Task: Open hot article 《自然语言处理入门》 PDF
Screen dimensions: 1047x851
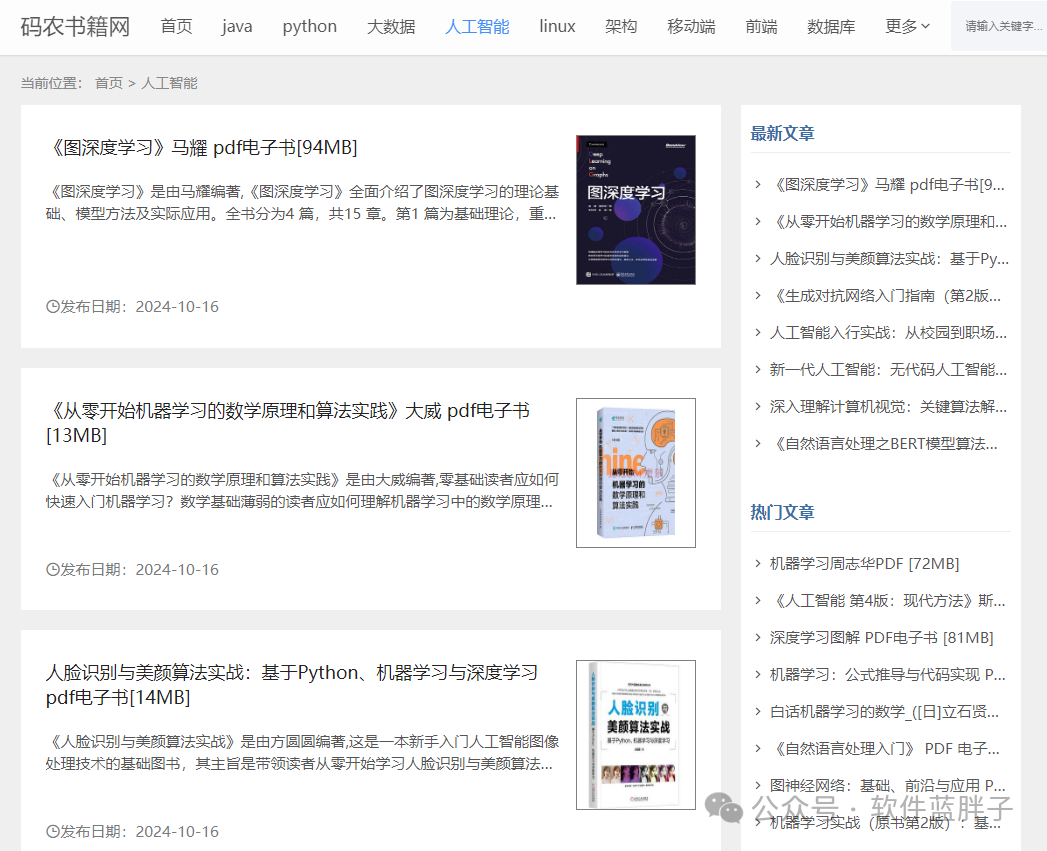Action: coord(885,749)
